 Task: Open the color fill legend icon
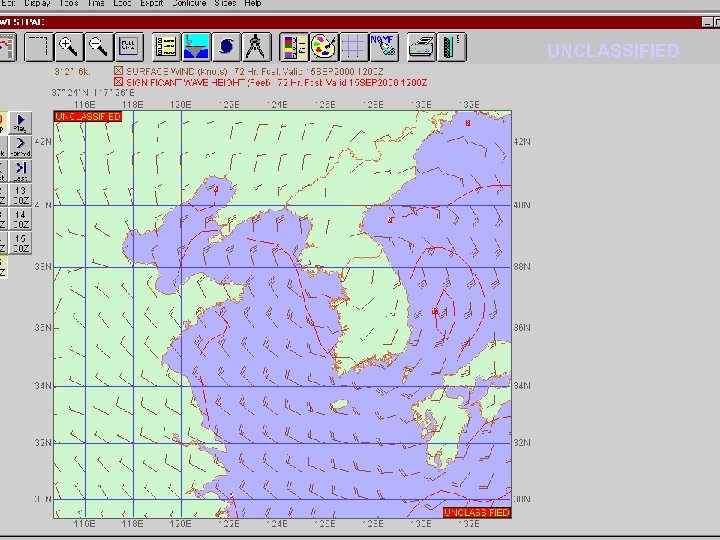tap(294, 47)
